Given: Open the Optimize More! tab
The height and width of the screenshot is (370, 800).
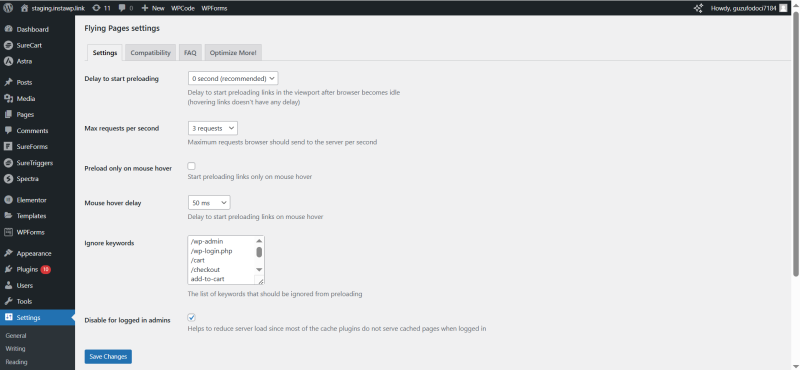Looking at the screenshot, I should (233, 53).
